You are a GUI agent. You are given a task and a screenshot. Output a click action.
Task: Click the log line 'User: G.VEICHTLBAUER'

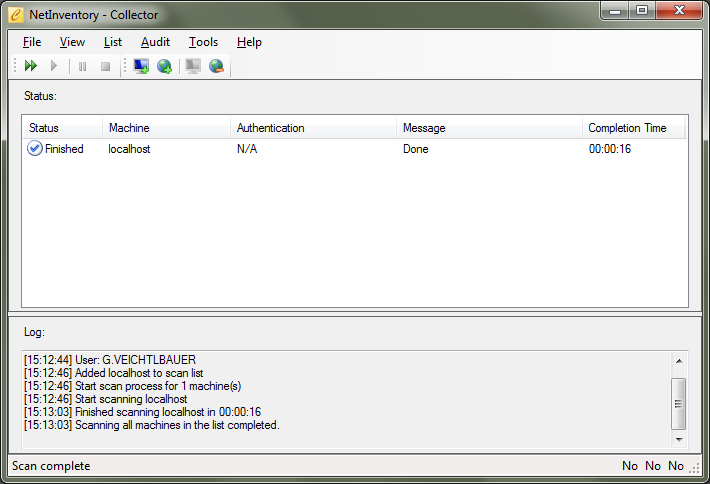(110, 360)
